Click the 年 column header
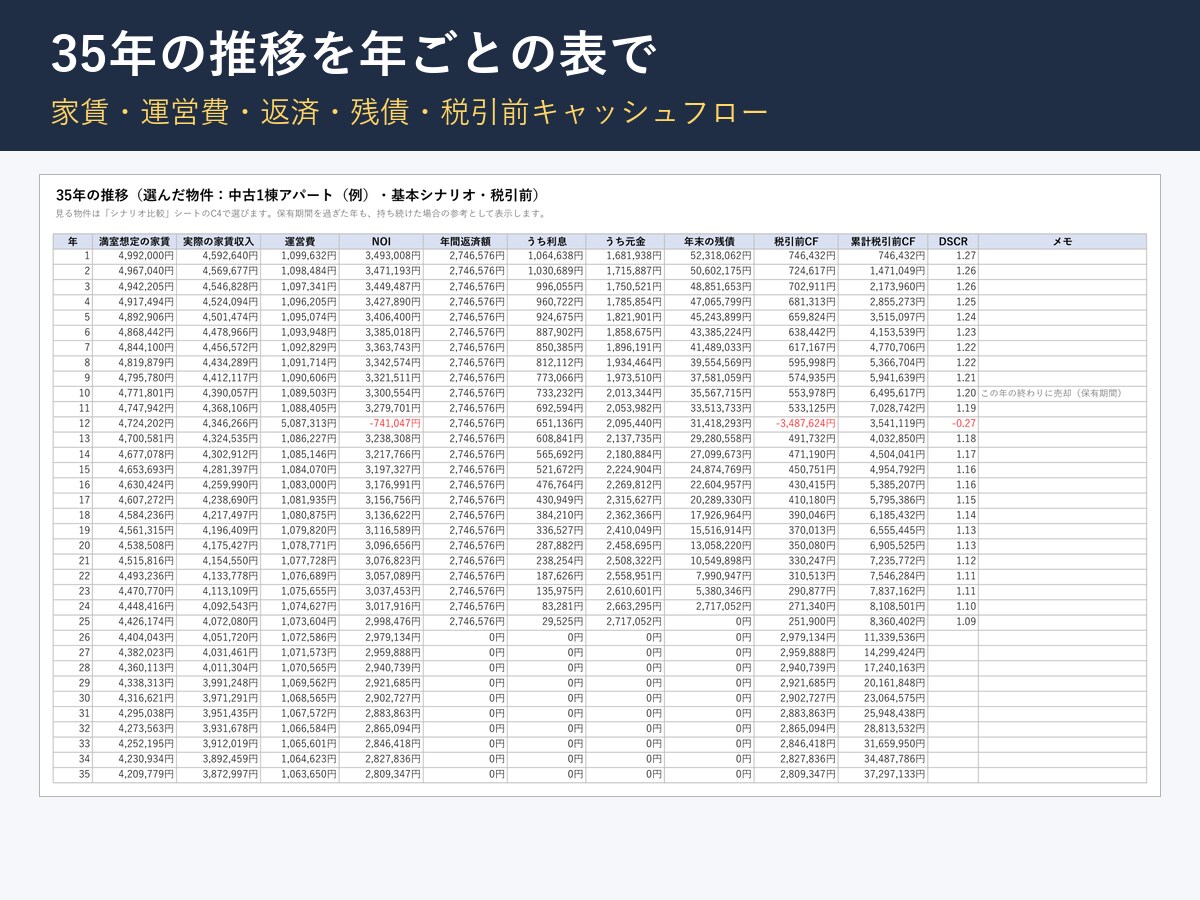The width and height of the screenshot is (1200, 900). pos(73,241)
